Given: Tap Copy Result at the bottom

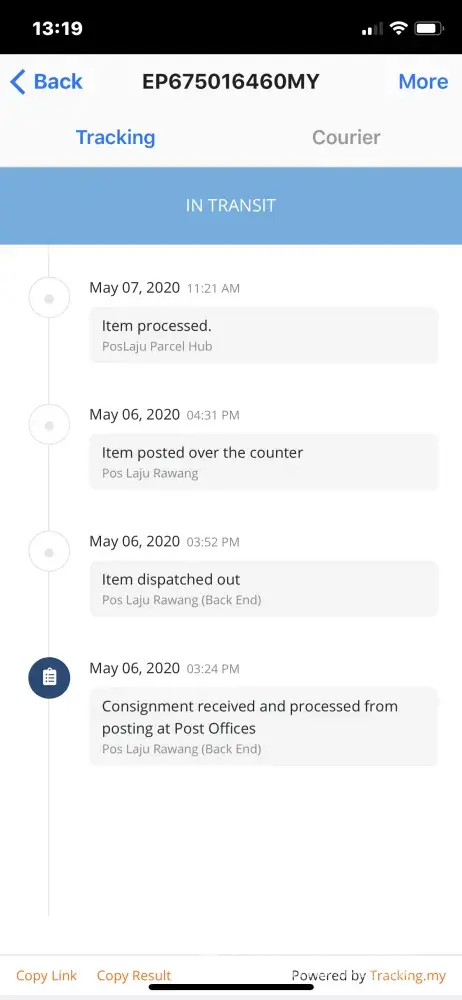Looking at the screenshot, I should [x=134, y=975].
